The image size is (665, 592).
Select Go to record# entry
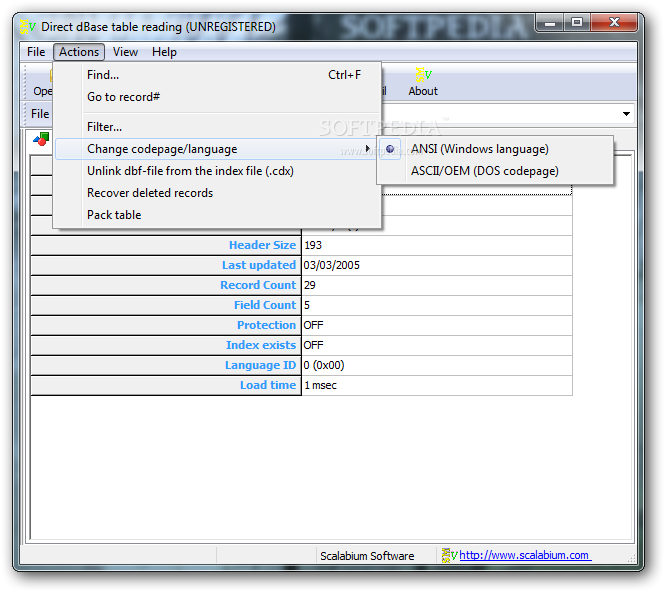[x=218, y=97]
